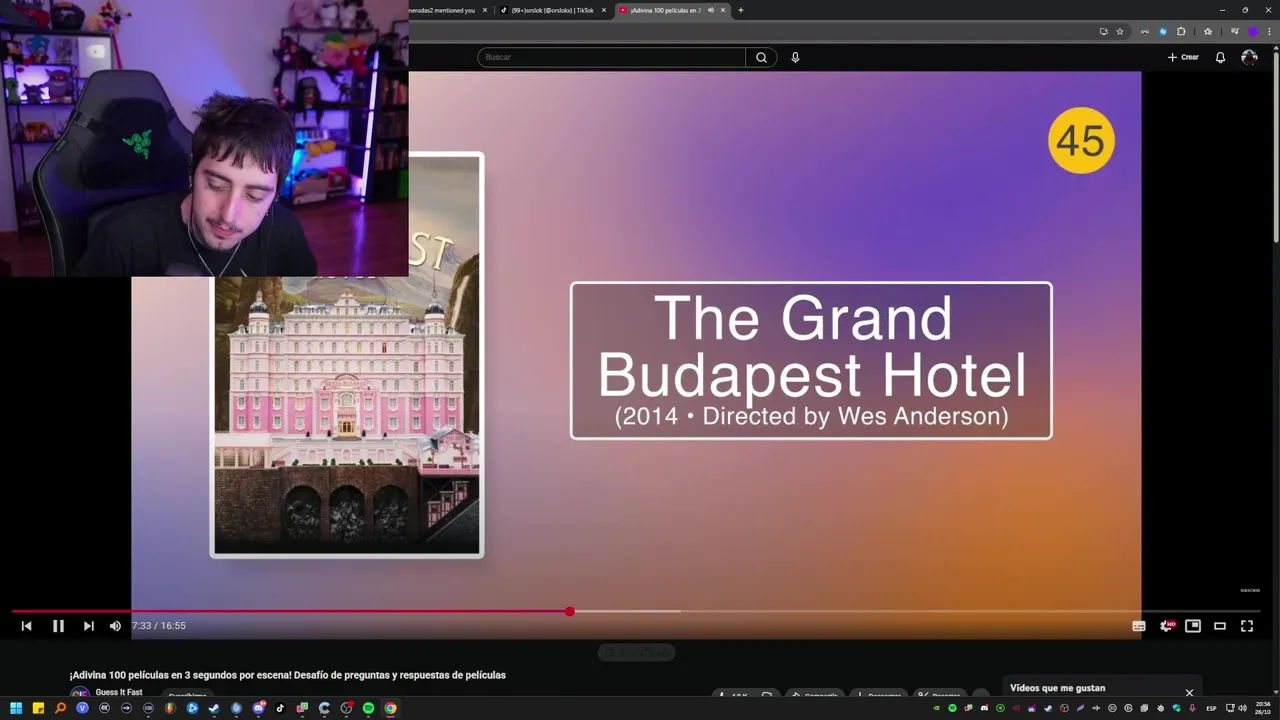Click the YouTube search field 'Buscar'
Image resolution: width=1280 pixels, height=720 pixels.
[x=611, y=57]
